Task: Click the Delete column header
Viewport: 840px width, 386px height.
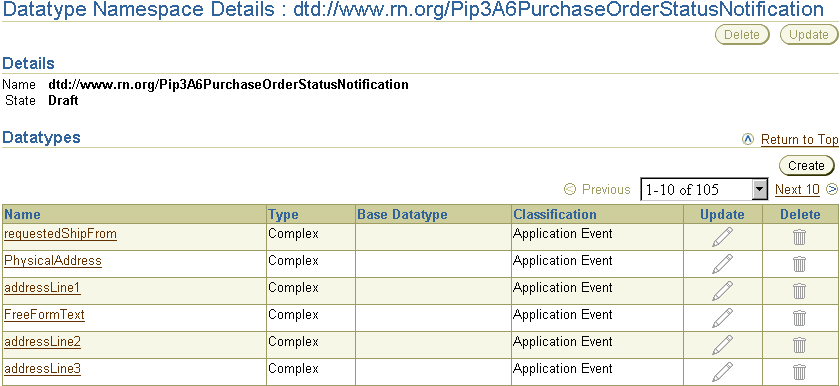Action: [800, 215]
